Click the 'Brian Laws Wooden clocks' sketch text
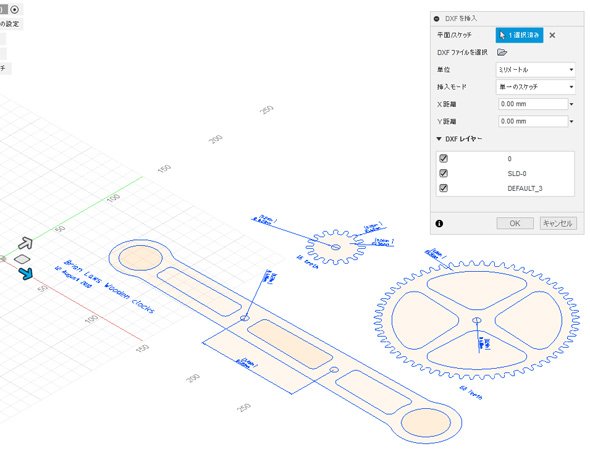The height and width of the screenshot is (449, 590). tap(109, 287)
